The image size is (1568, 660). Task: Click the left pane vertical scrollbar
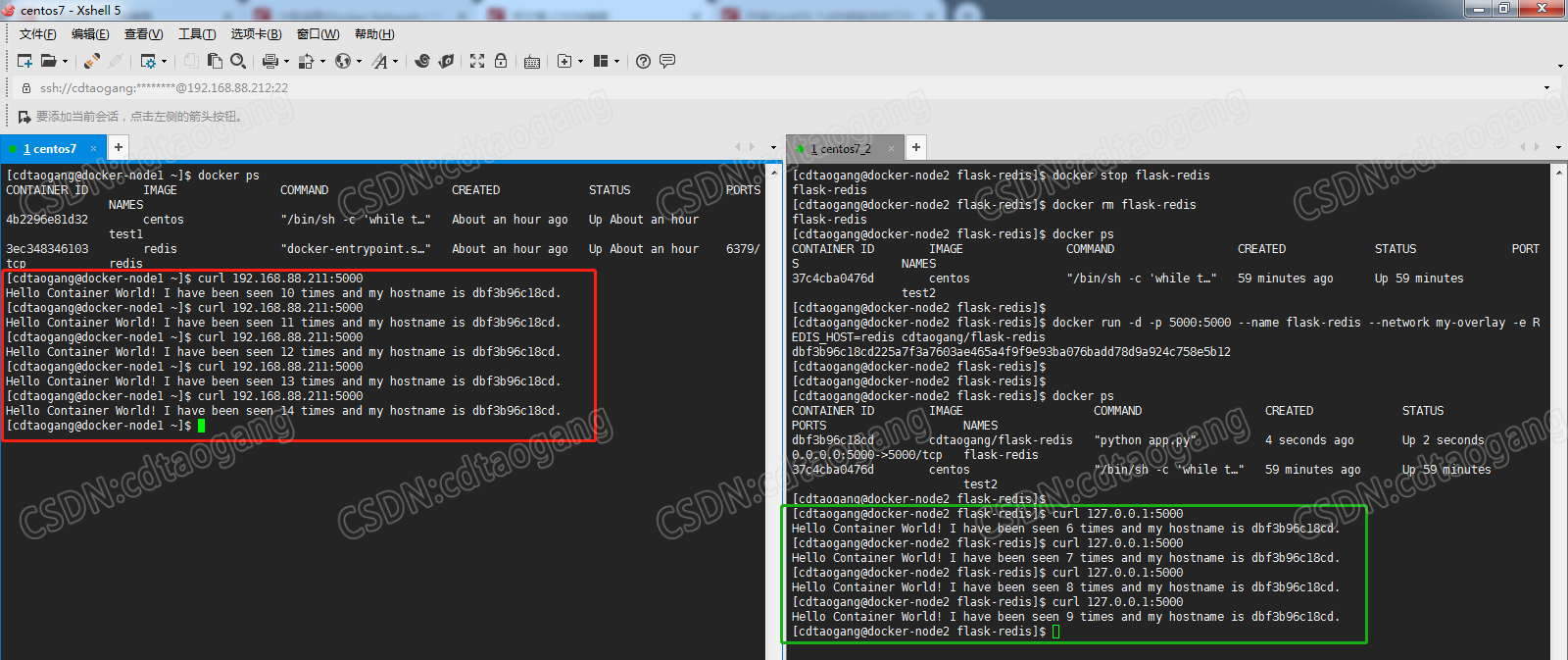coord(772,412)
